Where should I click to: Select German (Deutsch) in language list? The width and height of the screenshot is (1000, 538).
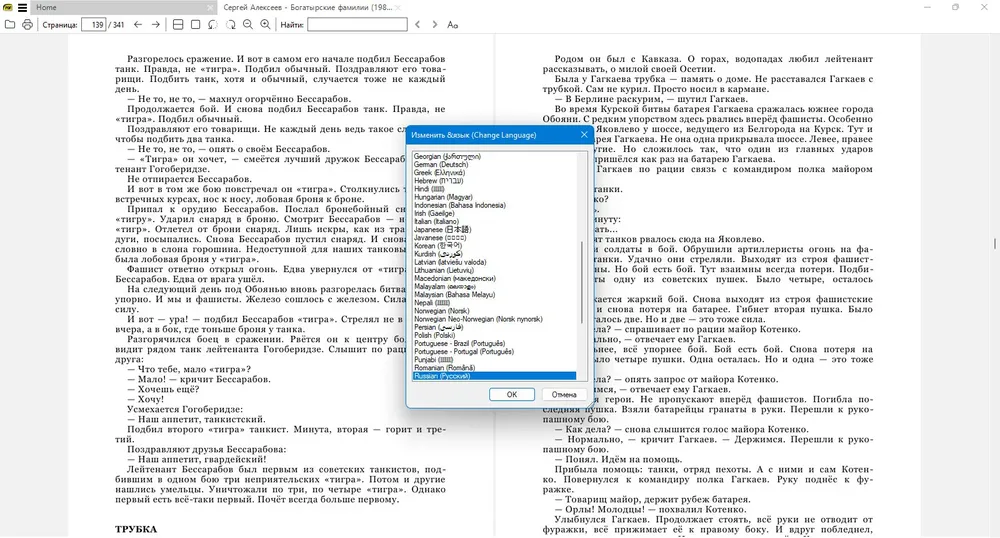click(441, 164)
